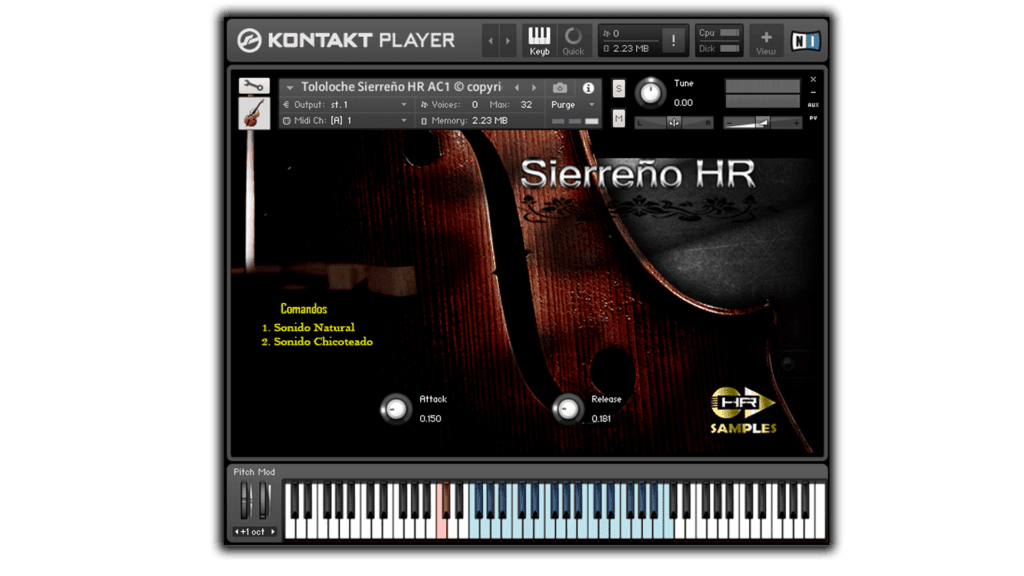This screenshot has height=576, width=1024.
Task: Shift keyboard octave down with left arrow
Action: (236, 532)
